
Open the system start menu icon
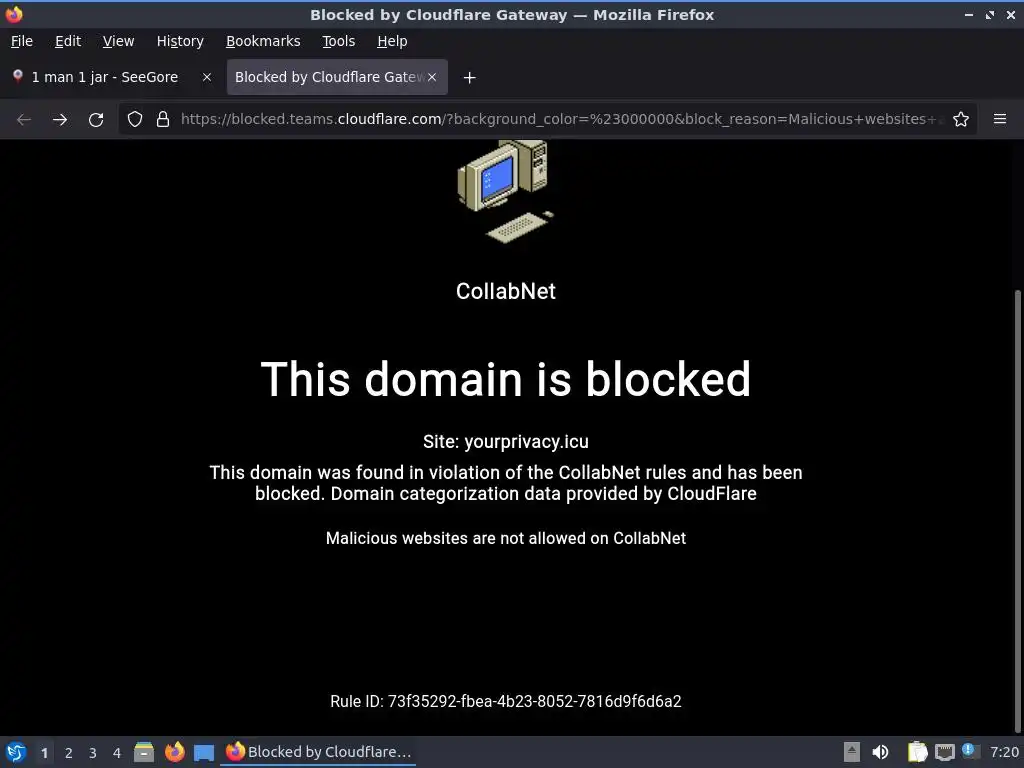click(16, 752)
